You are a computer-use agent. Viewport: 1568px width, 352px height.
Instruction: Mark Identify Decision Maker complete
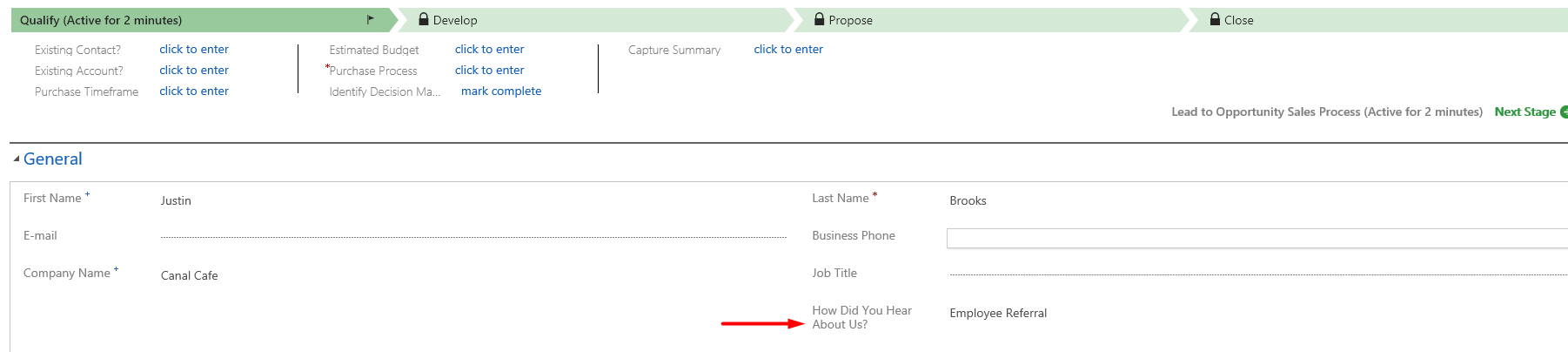pos(501,91)
